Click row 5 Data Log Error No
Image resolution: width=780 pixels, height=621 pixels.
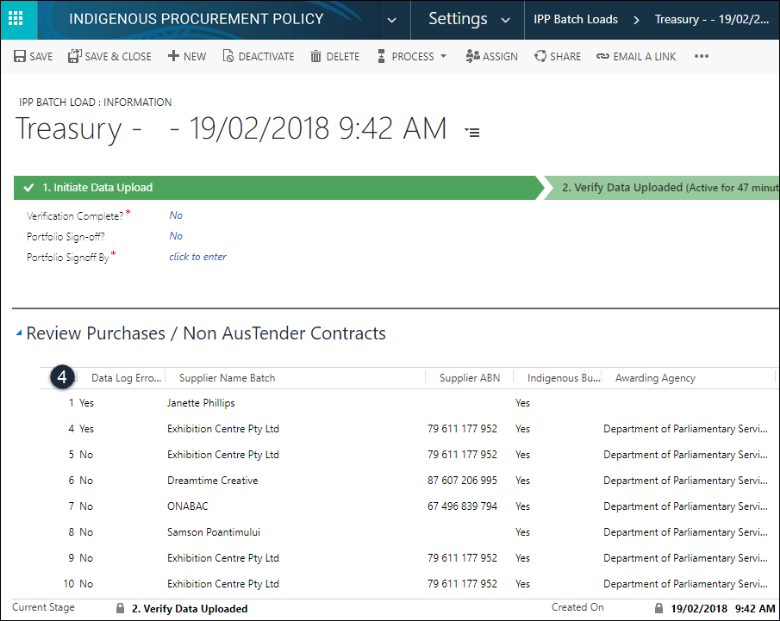(86, 454)
